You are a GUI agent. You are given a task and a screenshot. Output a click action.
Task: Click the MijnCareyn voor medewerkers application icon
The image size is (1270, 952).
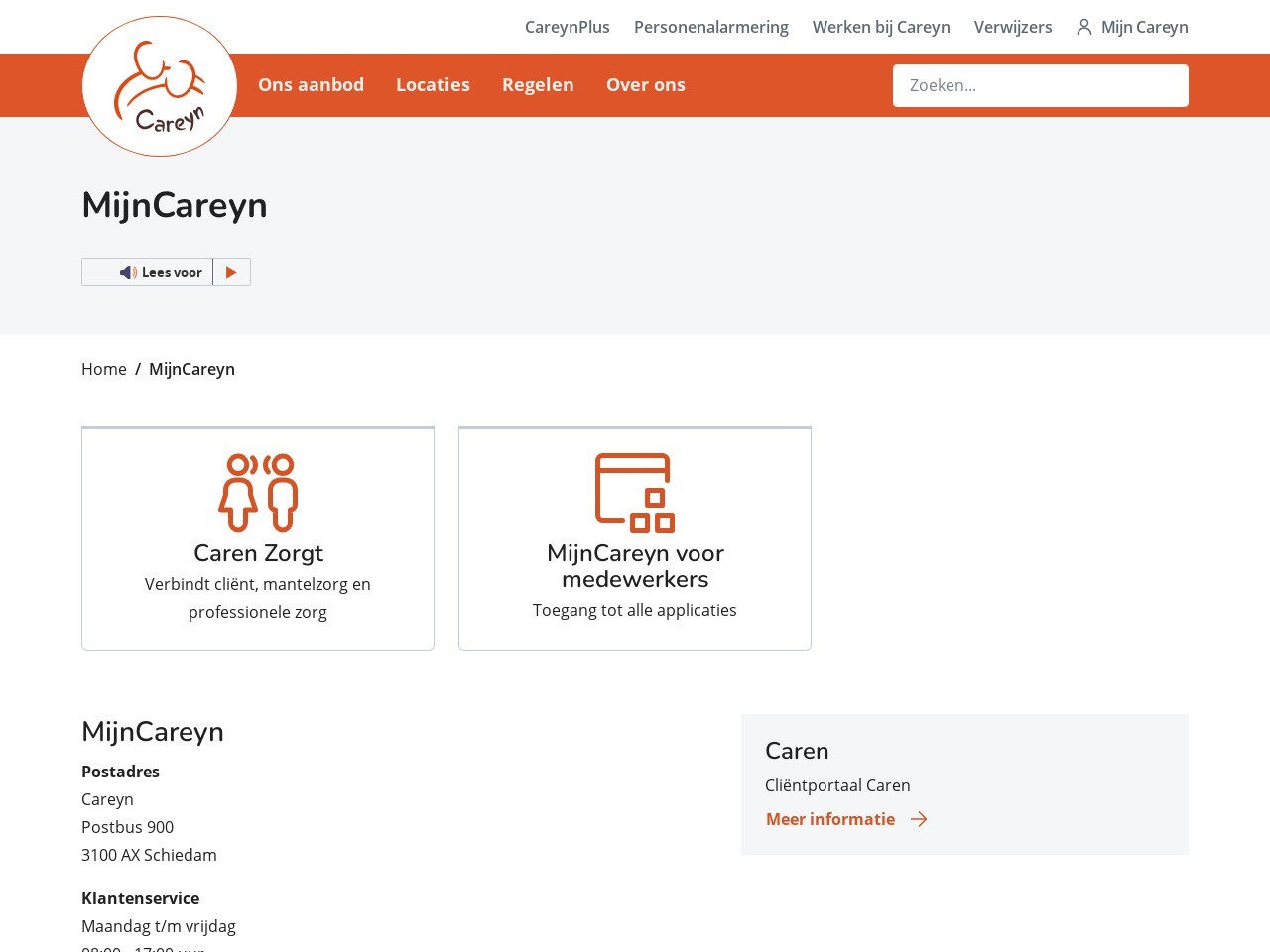coord(635,492)
